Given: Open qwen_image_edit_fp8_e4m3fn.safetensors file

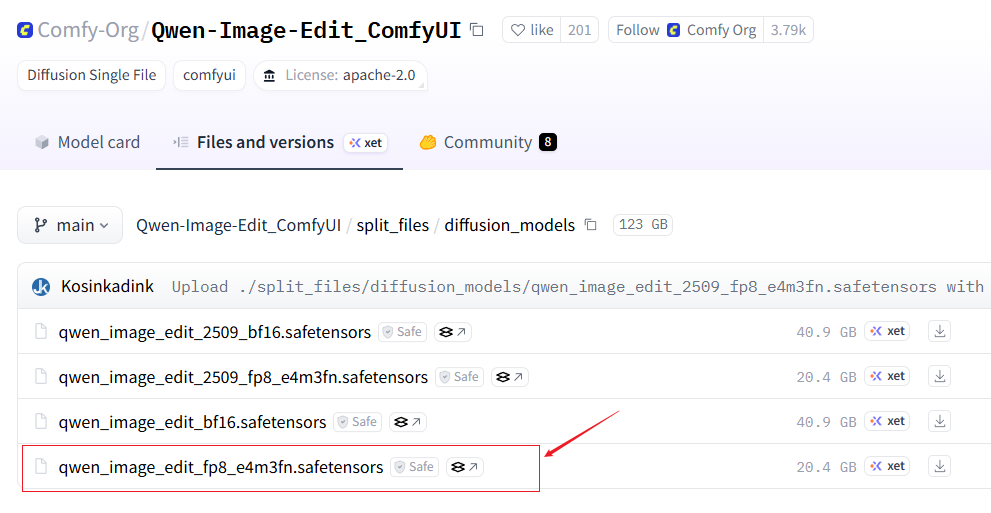Looking at the screenshot, I should 221,468.
